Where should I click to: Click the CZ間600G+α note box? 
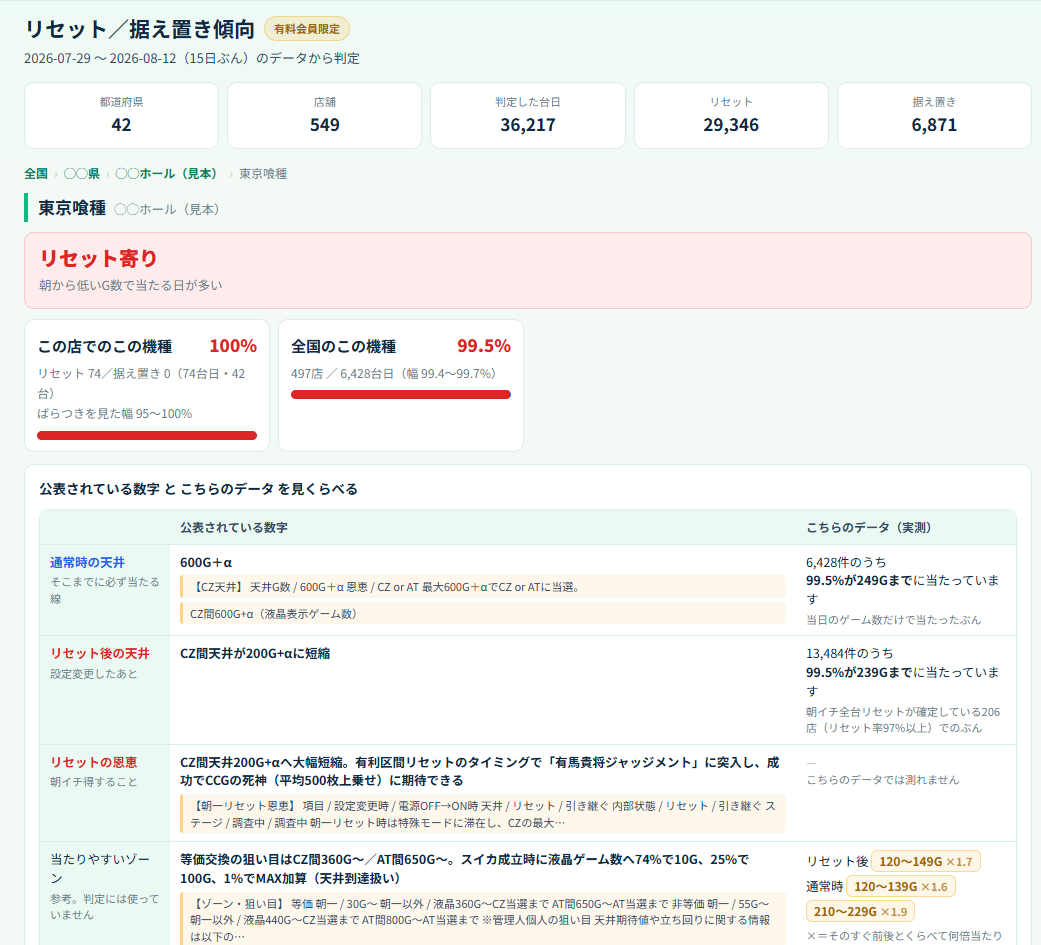pos(483,614)
